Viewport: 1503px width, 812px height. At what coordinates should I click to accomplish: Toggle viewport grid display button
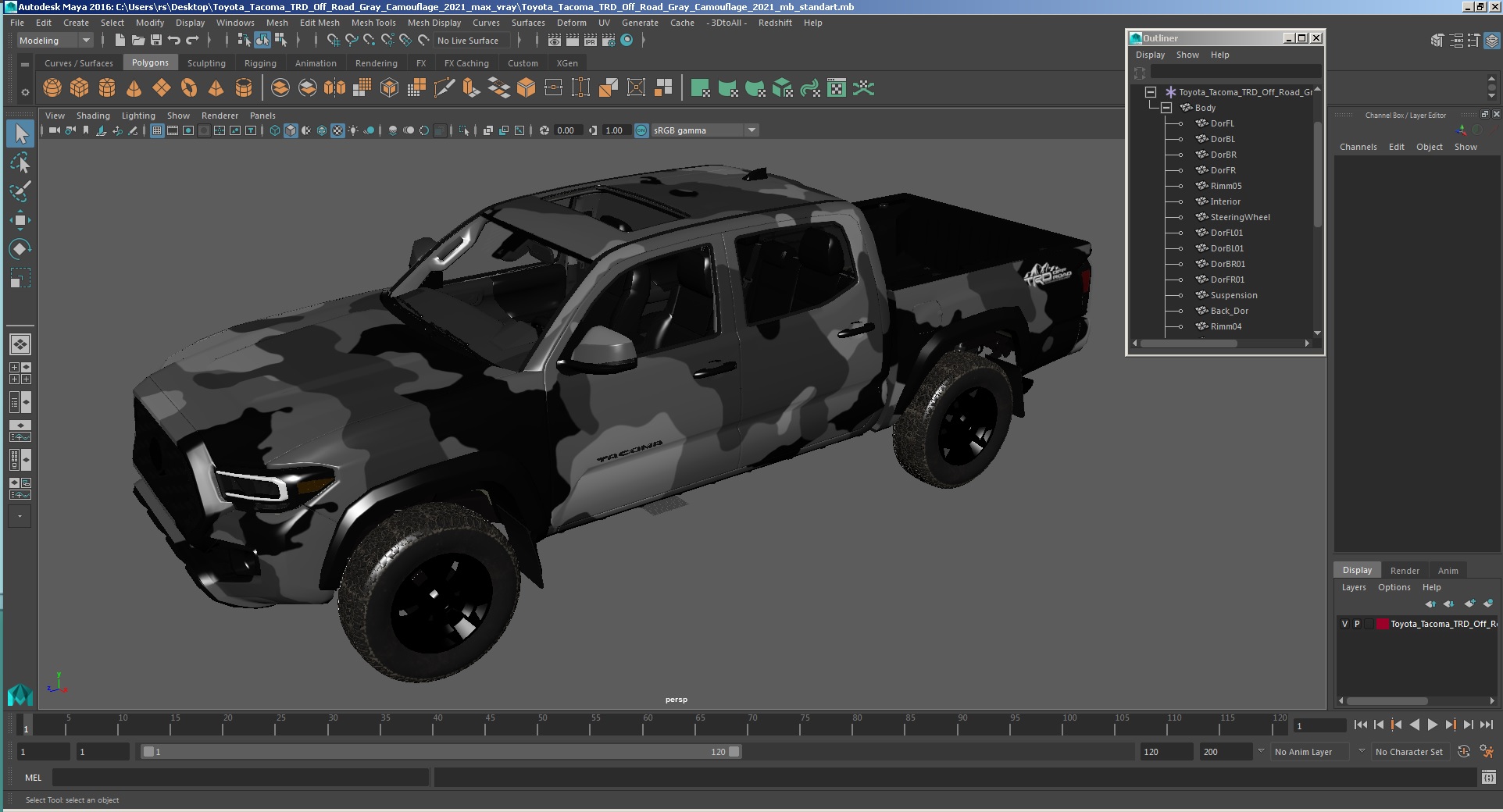tap(157, 130)
